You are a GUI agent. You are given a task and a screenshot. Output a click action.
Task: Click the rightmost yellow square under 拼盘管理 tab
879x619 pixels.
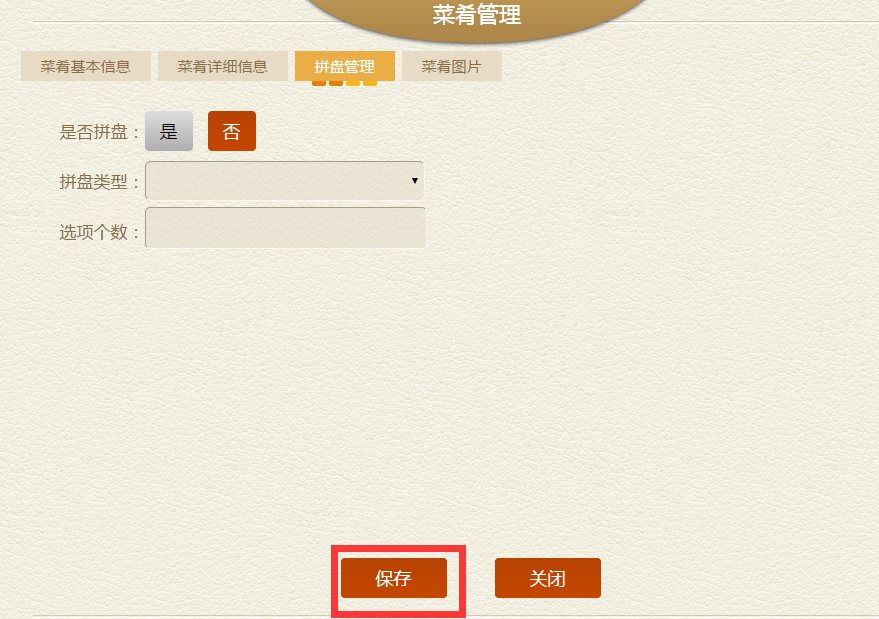tap(370, 83)
